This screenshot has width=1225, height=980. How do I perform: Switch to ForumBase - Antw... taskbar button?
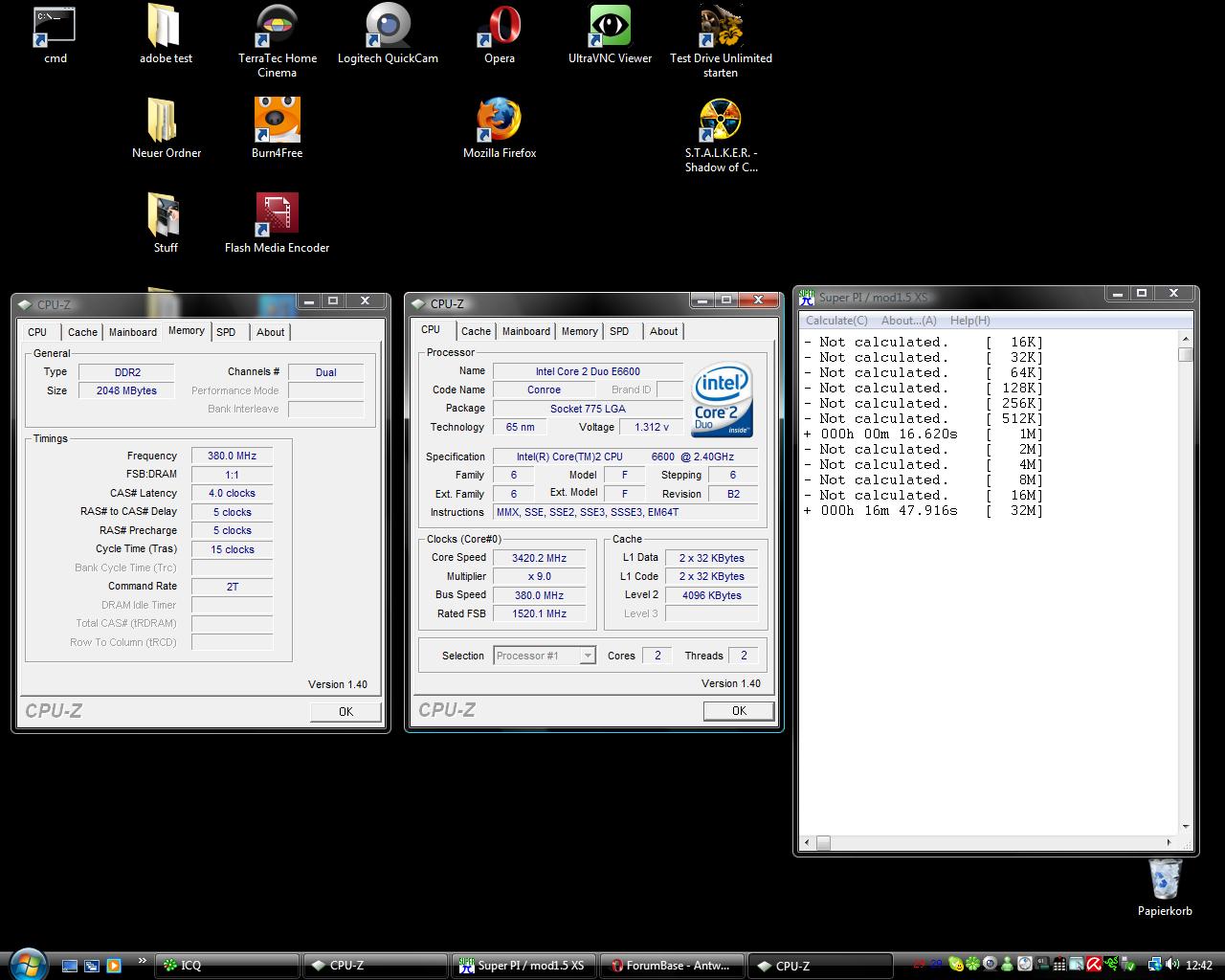coord(672,966)
